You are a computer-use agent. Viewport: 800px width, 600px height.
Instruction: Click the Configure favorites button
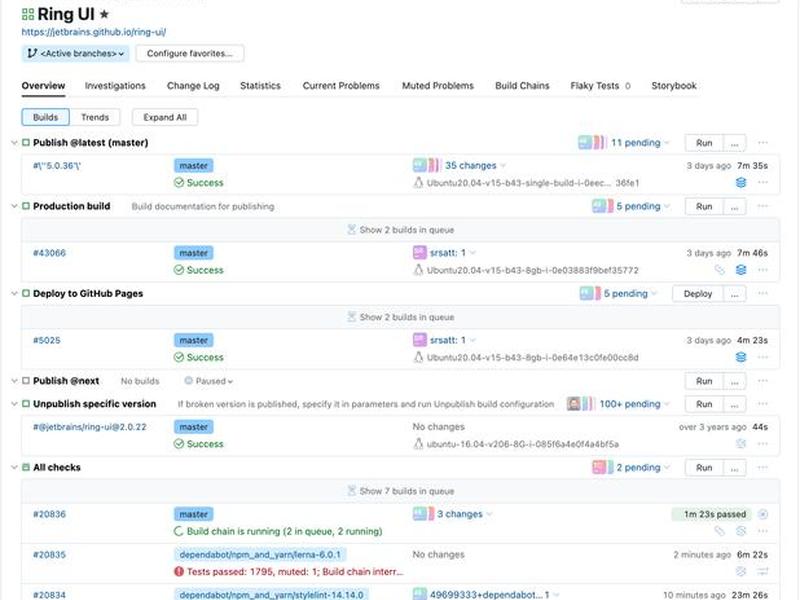(x=190, y=53)
